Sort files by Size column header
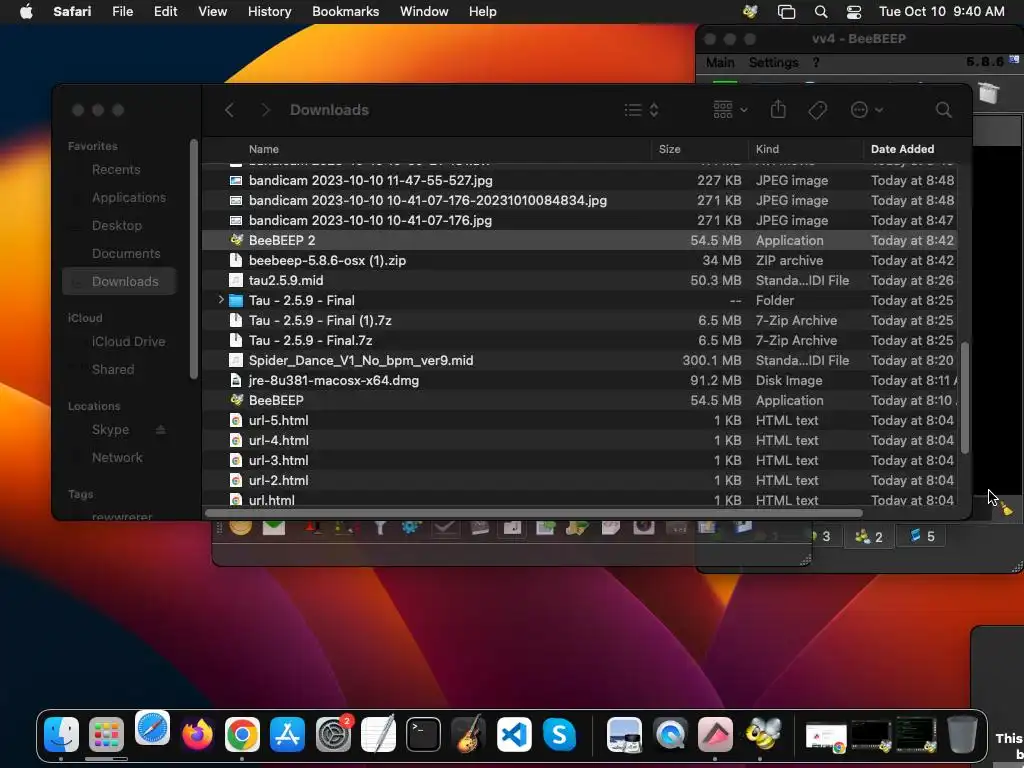 coord(669,149)
